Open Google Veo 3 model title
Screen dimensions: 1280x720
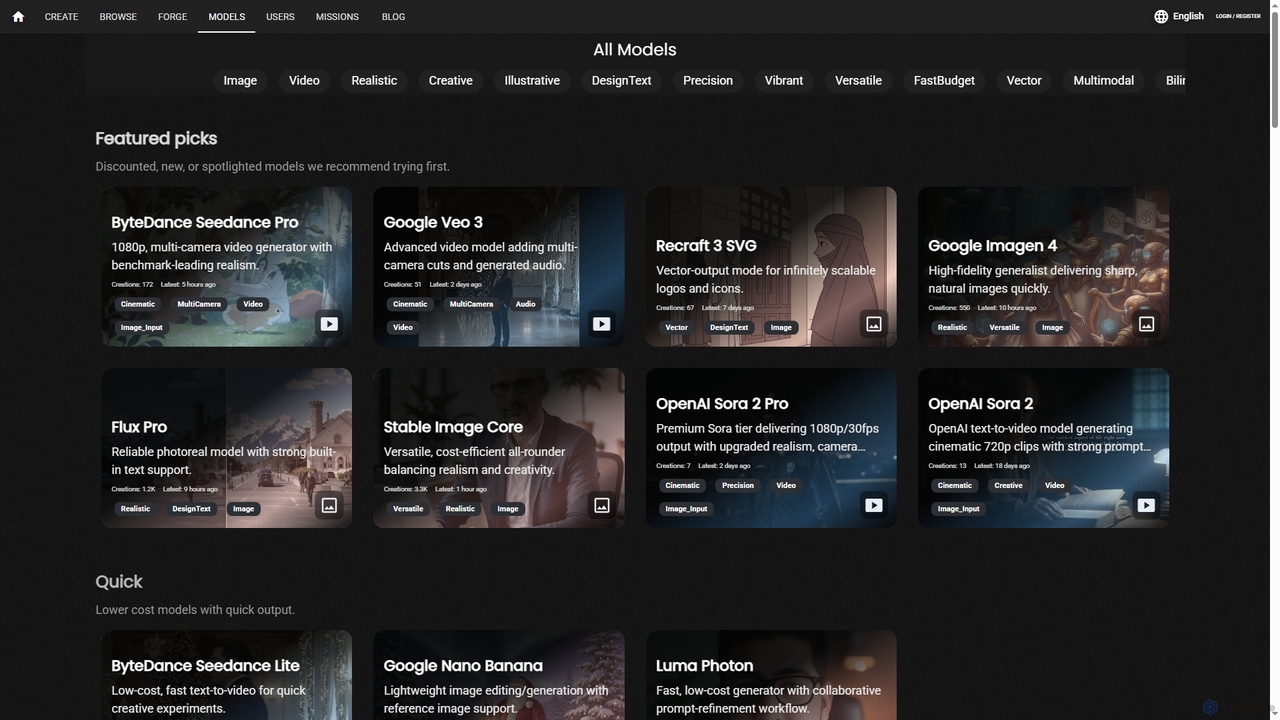433,223
